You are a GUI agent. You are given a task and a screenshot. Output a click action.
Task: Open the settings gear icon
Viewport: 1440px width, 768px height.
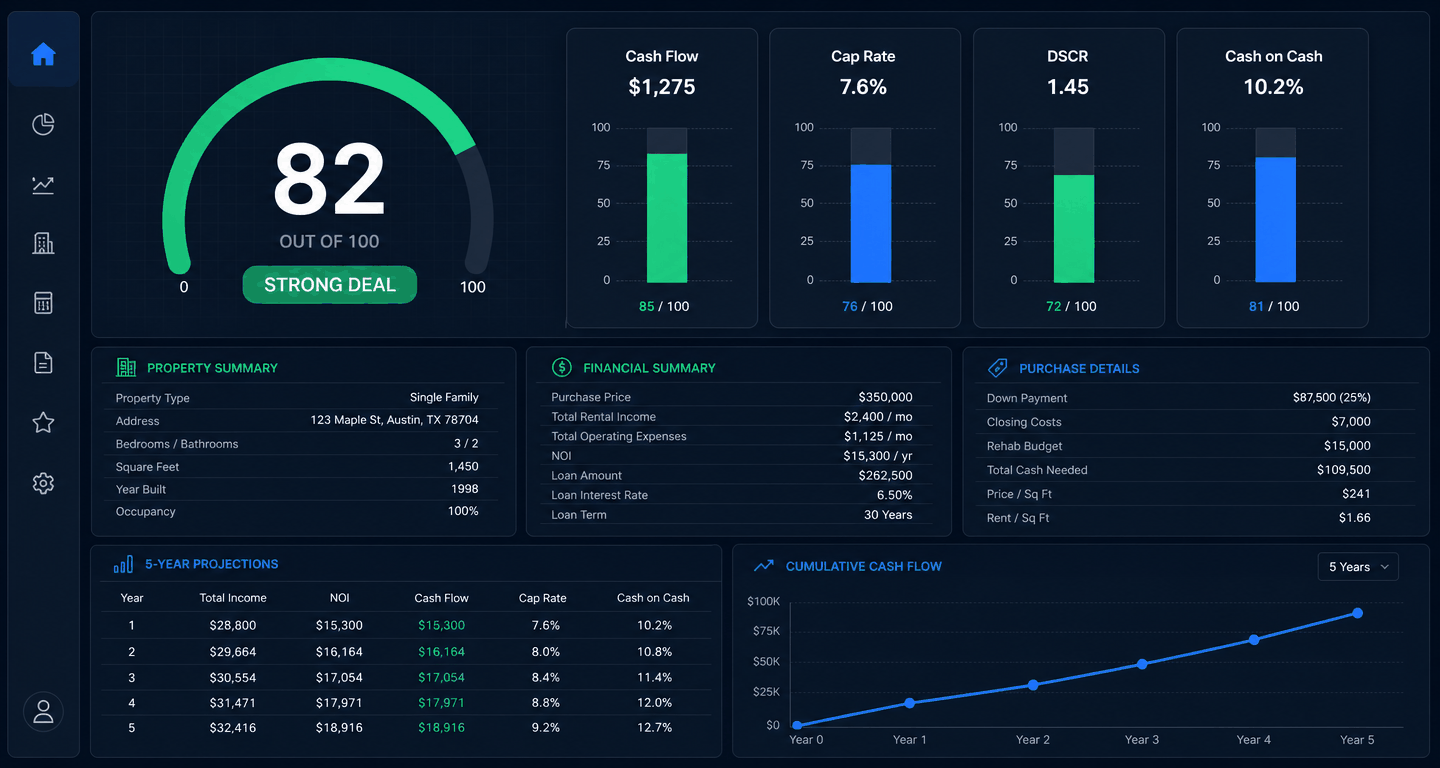pyautogui.click(x=43, y=483)
